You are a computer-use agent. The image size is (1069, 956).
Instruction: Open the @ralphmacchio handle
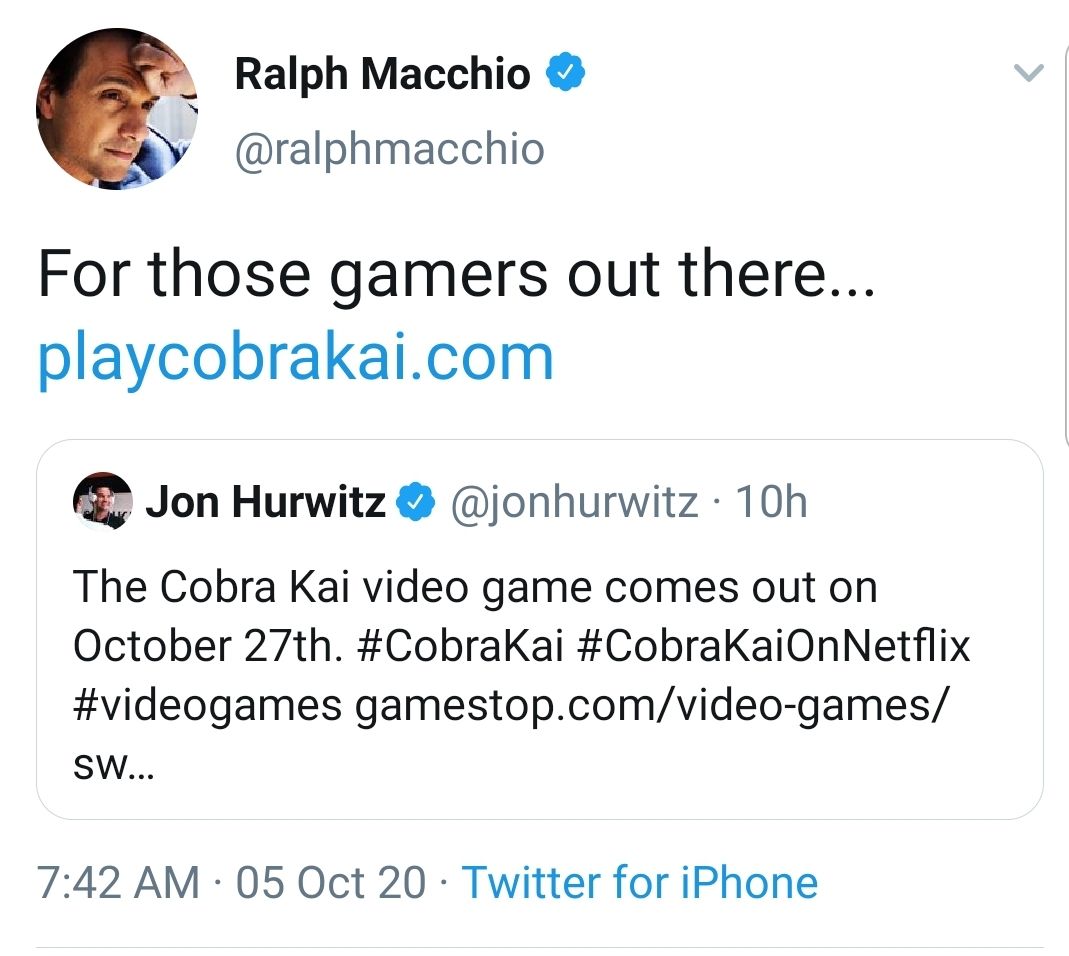point(389,149)
